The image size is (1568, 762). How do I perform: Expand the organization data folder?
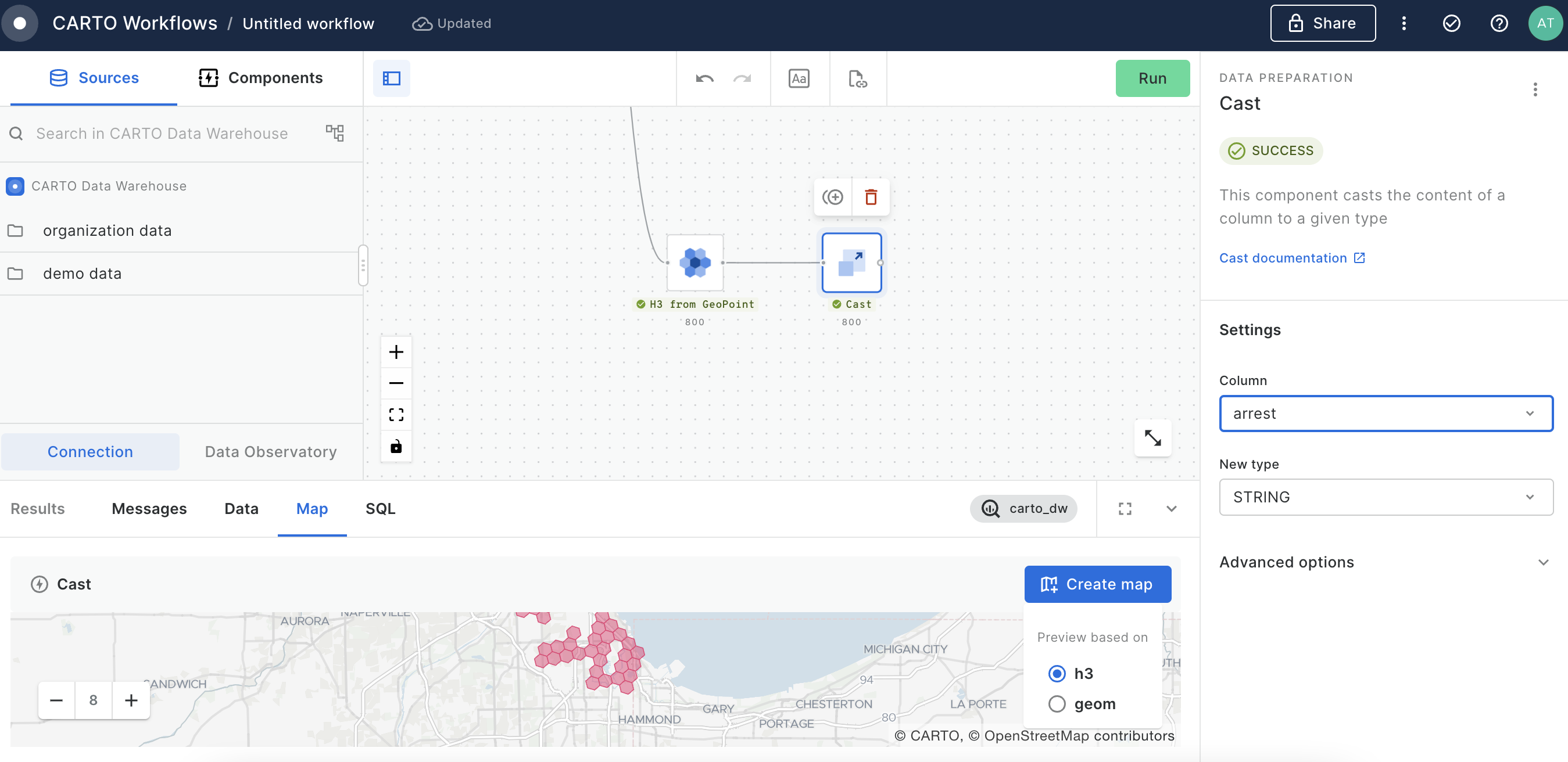click(x=181, y=231)
